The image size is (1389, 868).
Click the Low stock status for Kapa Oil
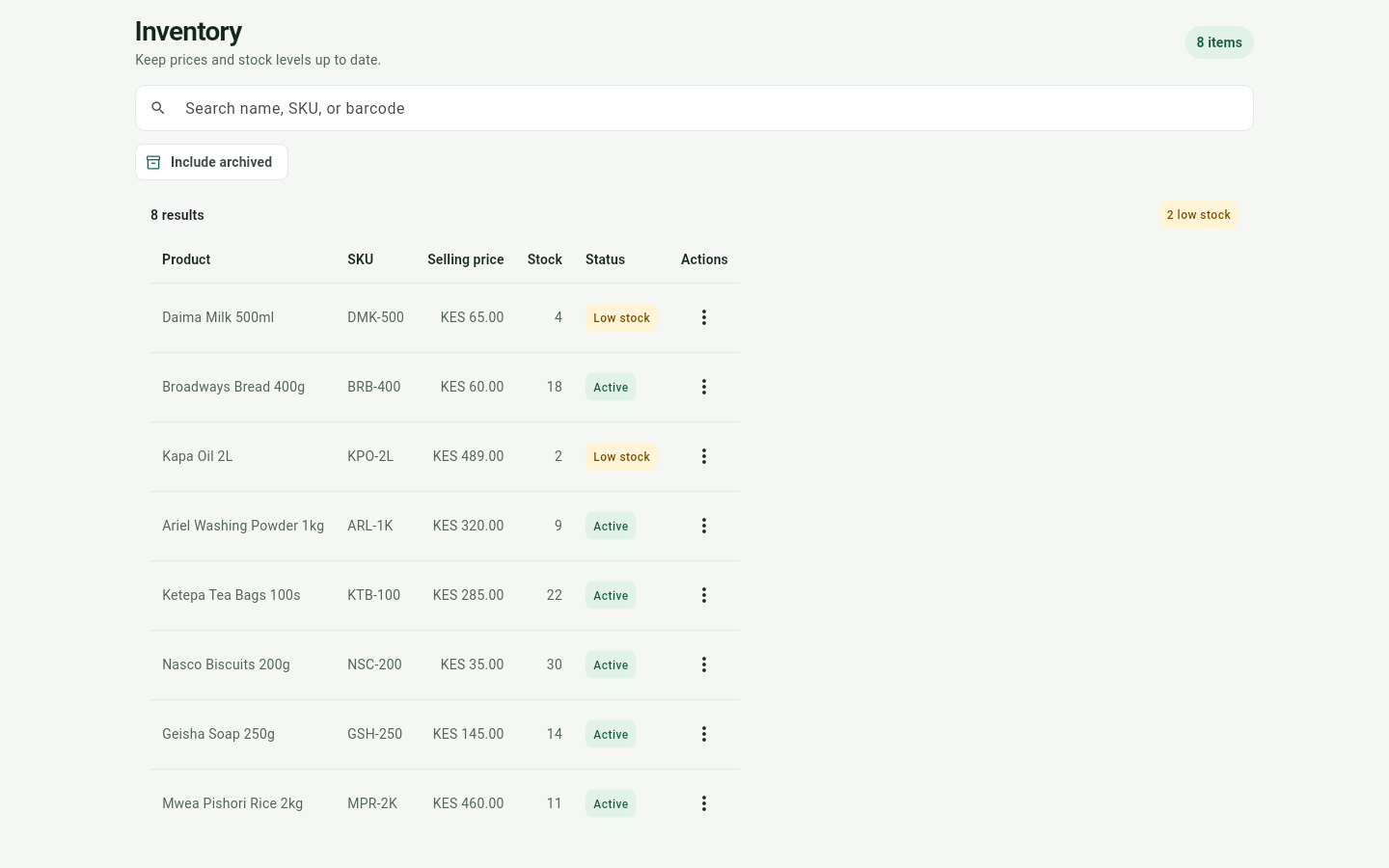coord(621,457)
